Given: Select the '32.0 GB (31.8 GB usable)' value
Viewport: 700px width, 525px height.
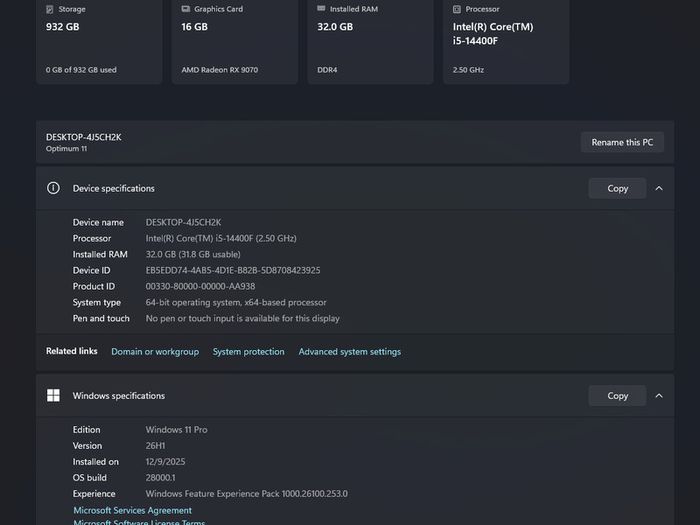Looking at the screenshot, I should 193,254.
